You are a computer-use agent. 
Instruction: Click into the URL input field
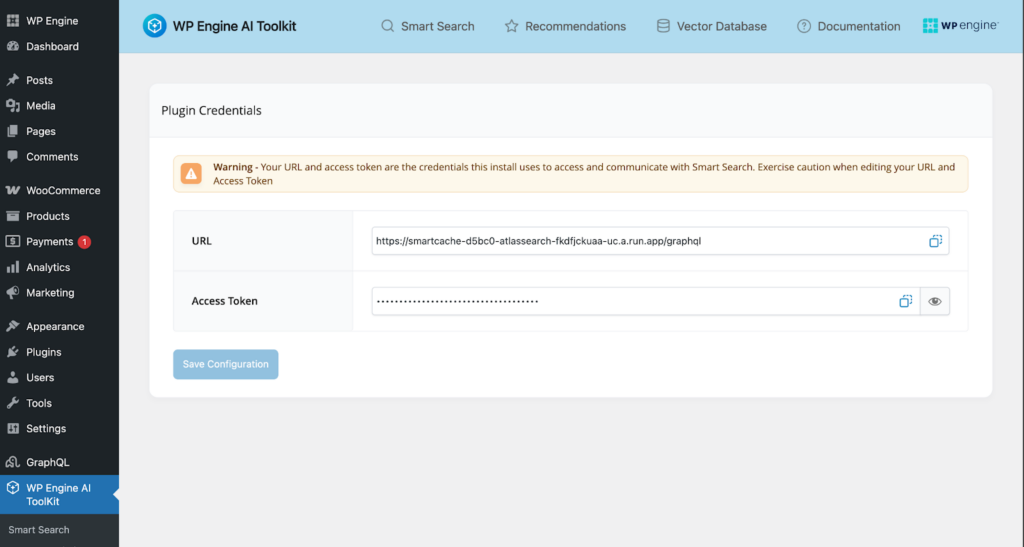(x=640, y=241)
